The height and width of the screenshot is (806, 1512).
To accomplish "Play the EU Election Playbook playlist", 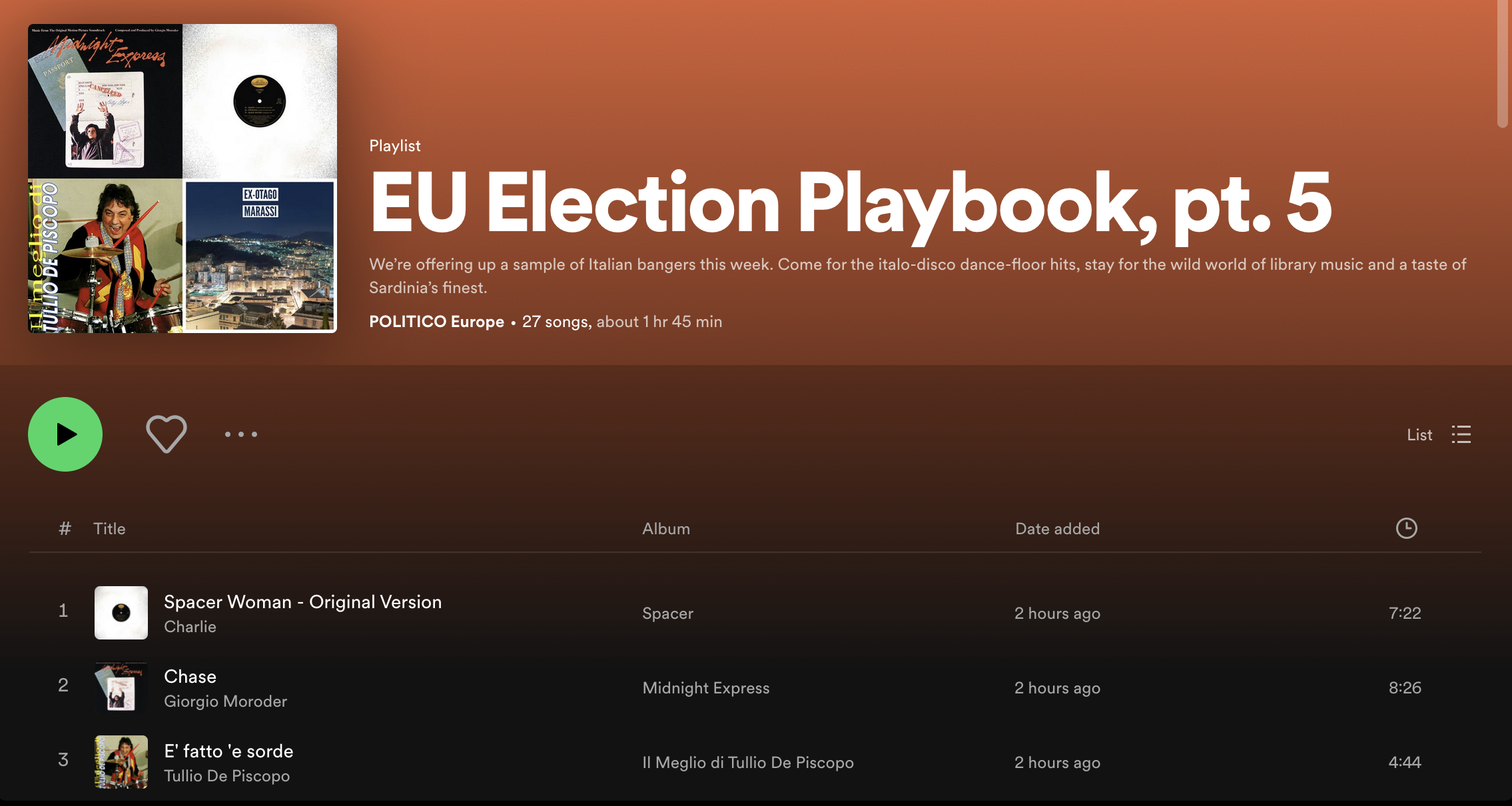I will coord(65,434).
